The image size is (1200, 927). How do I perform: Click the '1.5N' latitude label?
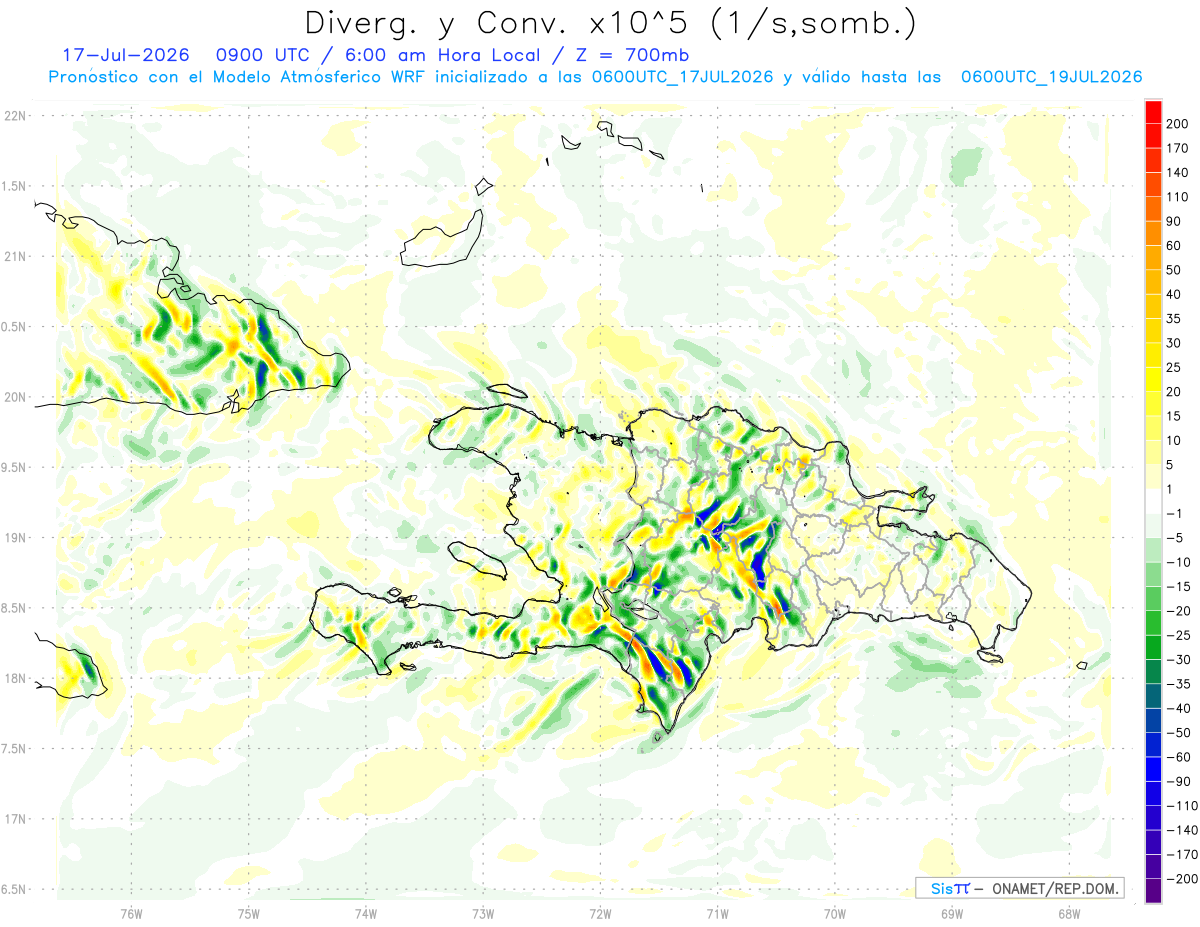[x=13, y=186]
